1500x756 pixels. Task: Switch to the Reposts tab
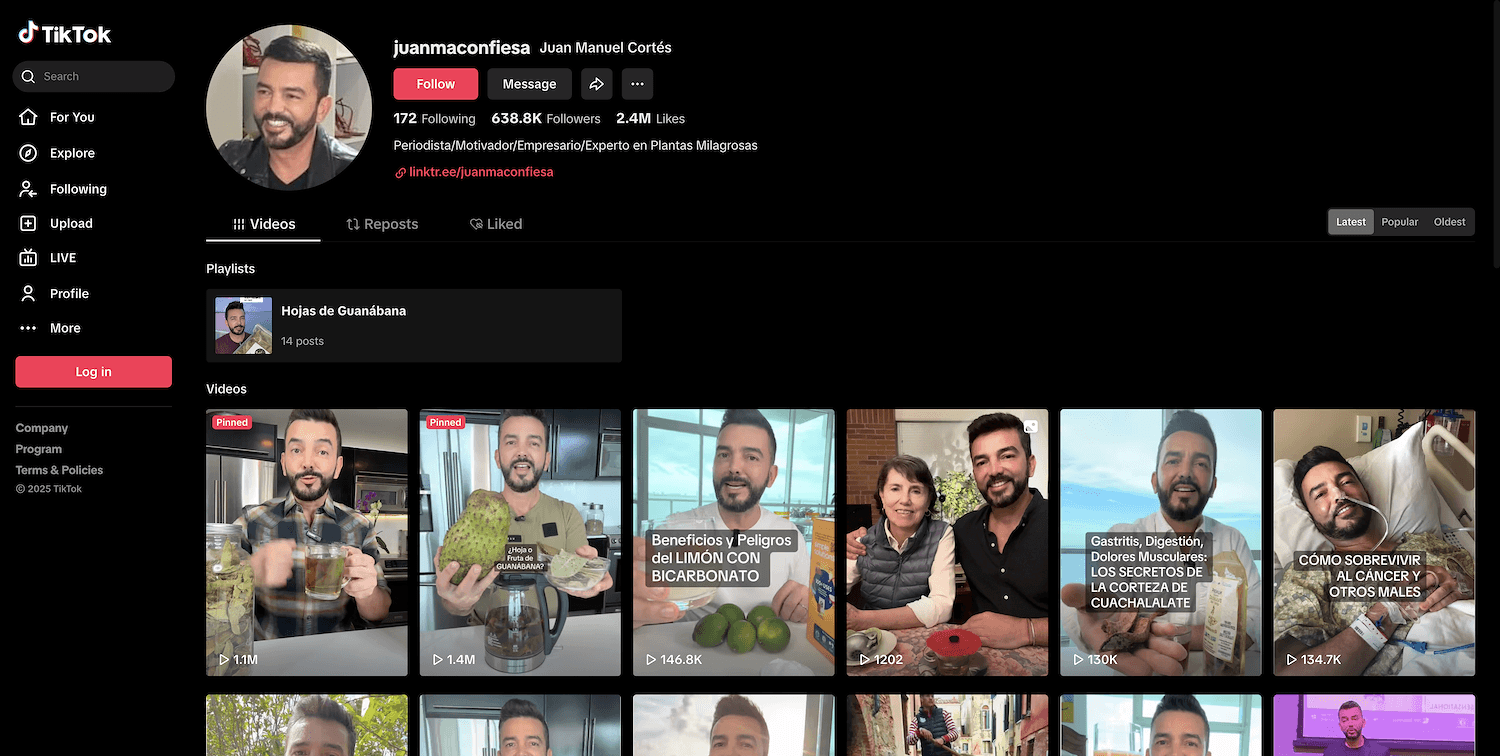382,224
